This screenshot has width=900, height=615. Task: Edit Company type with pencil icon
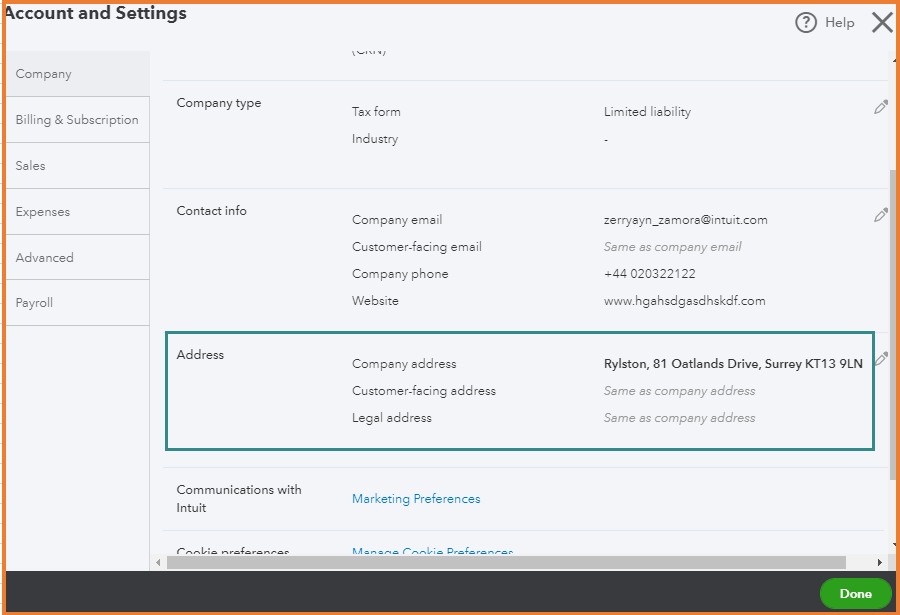[880, 107]
